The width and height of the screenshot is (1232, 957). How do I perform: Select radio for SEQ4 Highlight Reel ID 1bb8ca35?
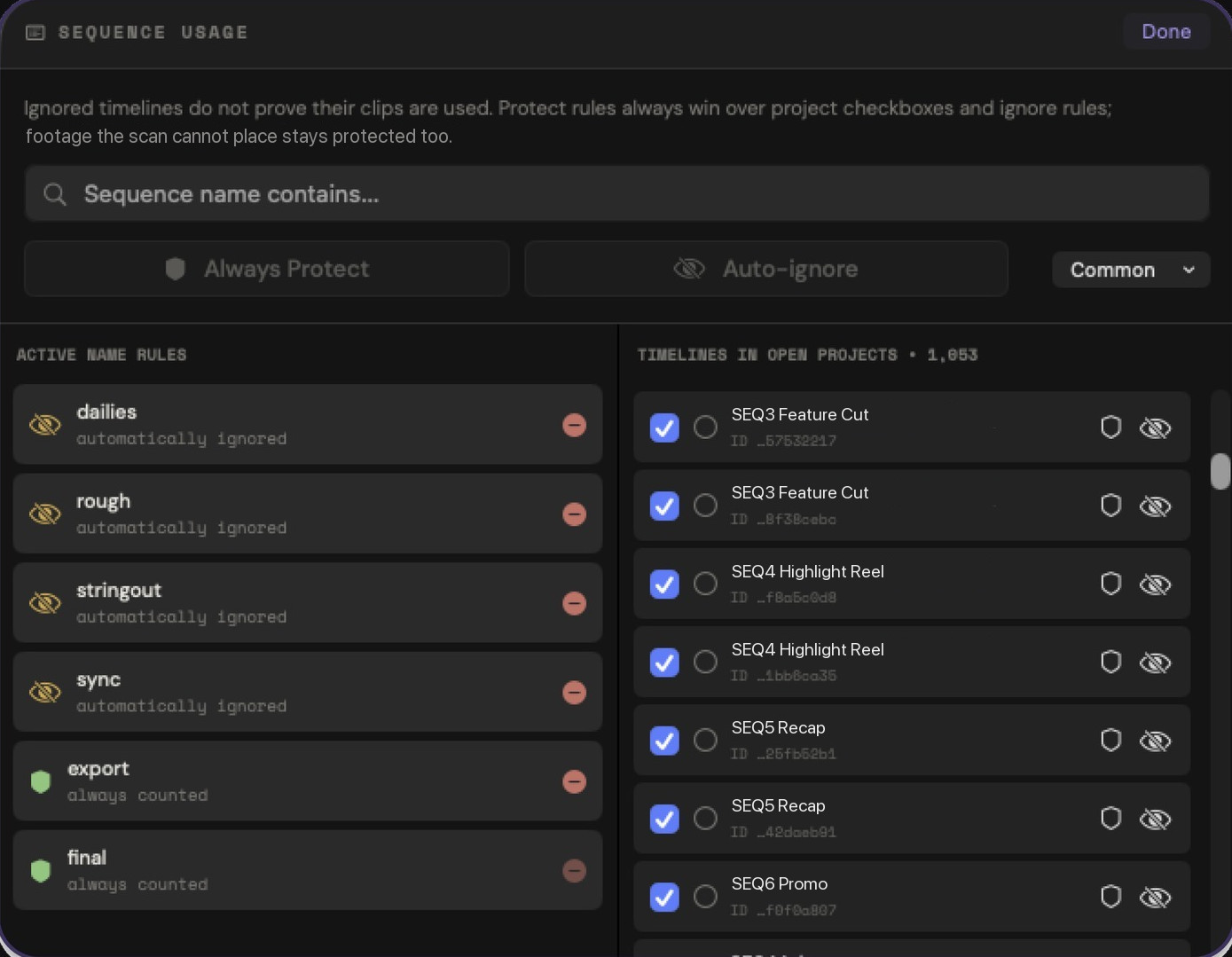pyautogui.click(x=705, y=662)
